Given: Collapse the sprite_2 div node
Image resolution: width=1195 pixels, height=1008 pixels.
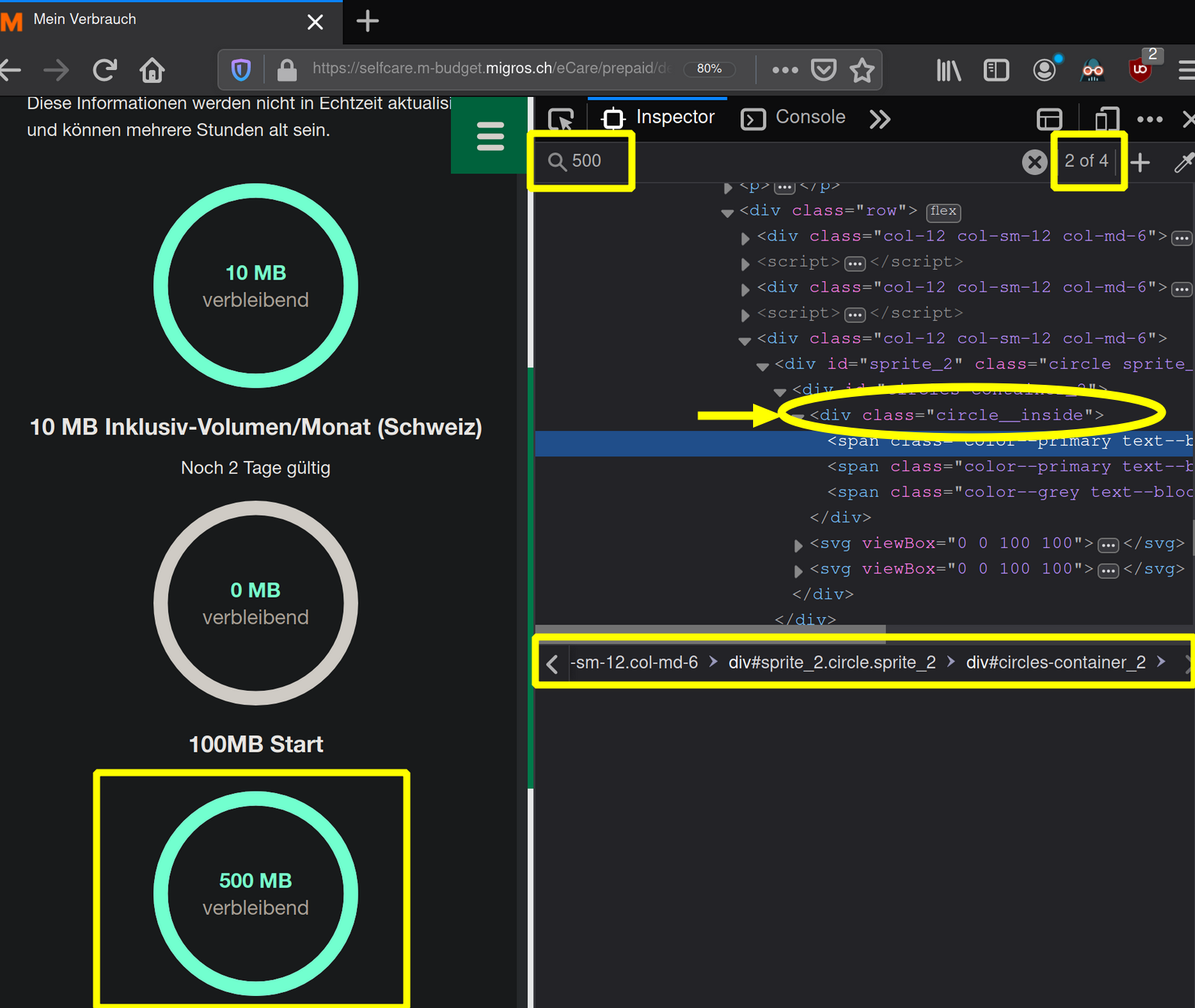Looking at the screenshot, I should [763, 366].
